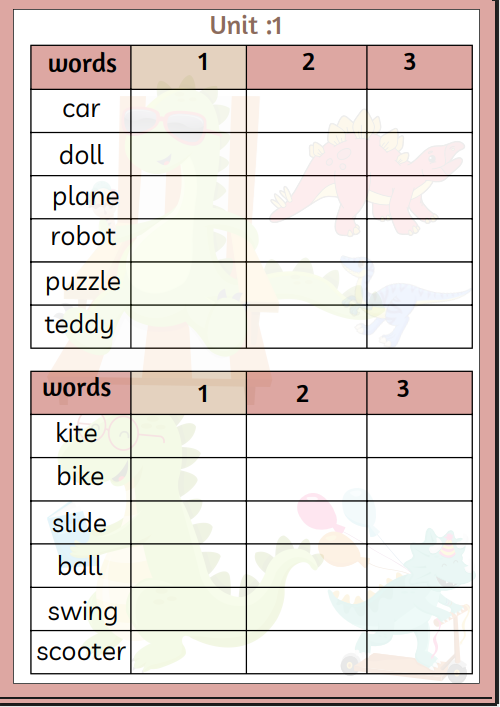Viewport: 500px width, 707px height.
Task: Click the empty column 3 cell beside 'scooter'
Action: [x=420, y=652]
